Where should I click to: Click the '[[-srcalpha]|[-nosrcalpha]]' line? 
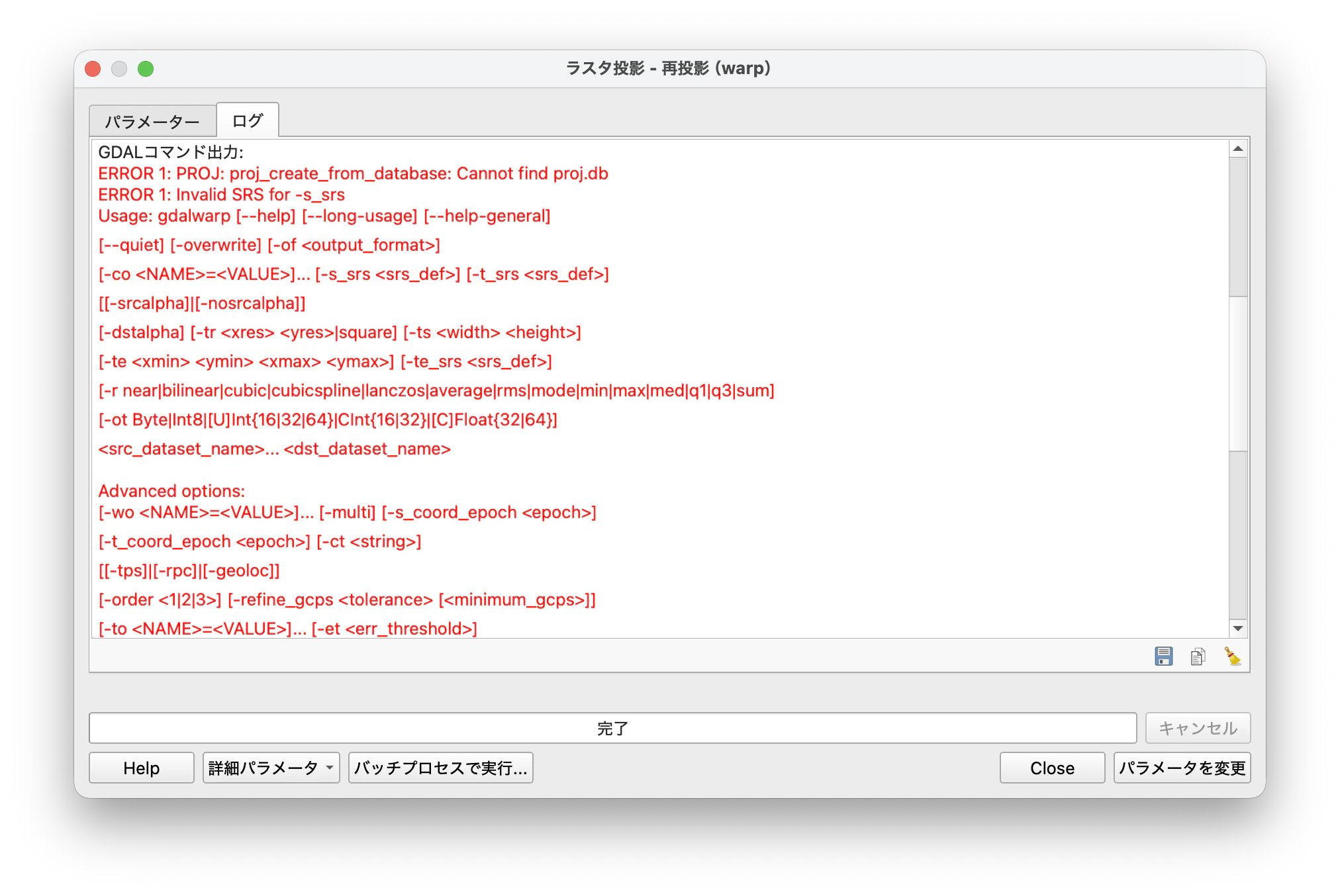click(x=202, y=303)
